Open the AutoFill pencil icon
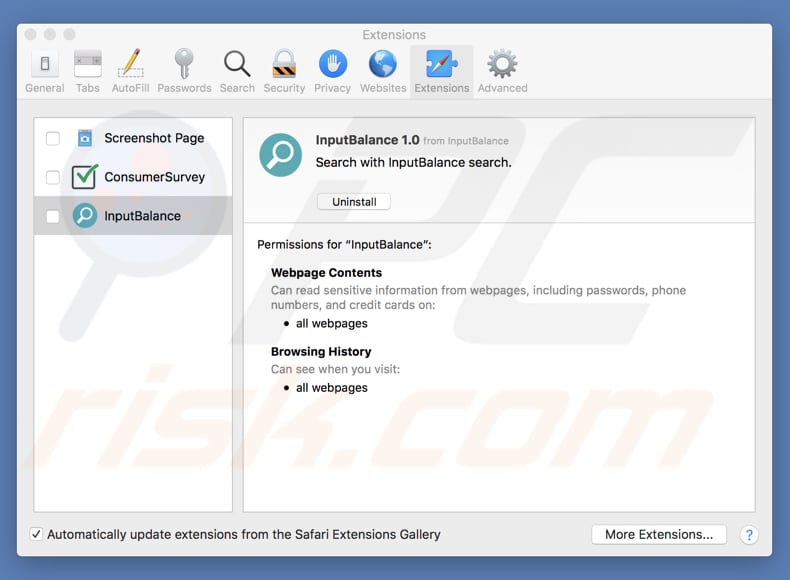 (x=130, y=63)
